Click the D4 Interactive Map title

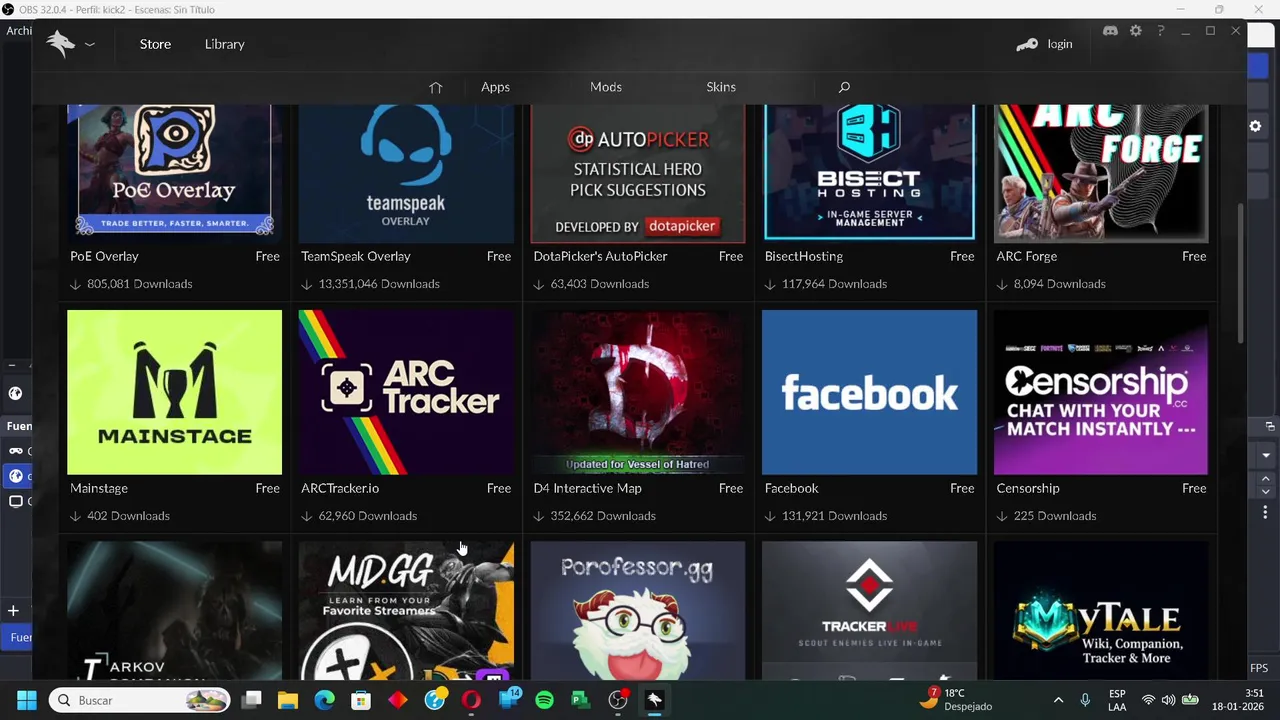point(587,488)
